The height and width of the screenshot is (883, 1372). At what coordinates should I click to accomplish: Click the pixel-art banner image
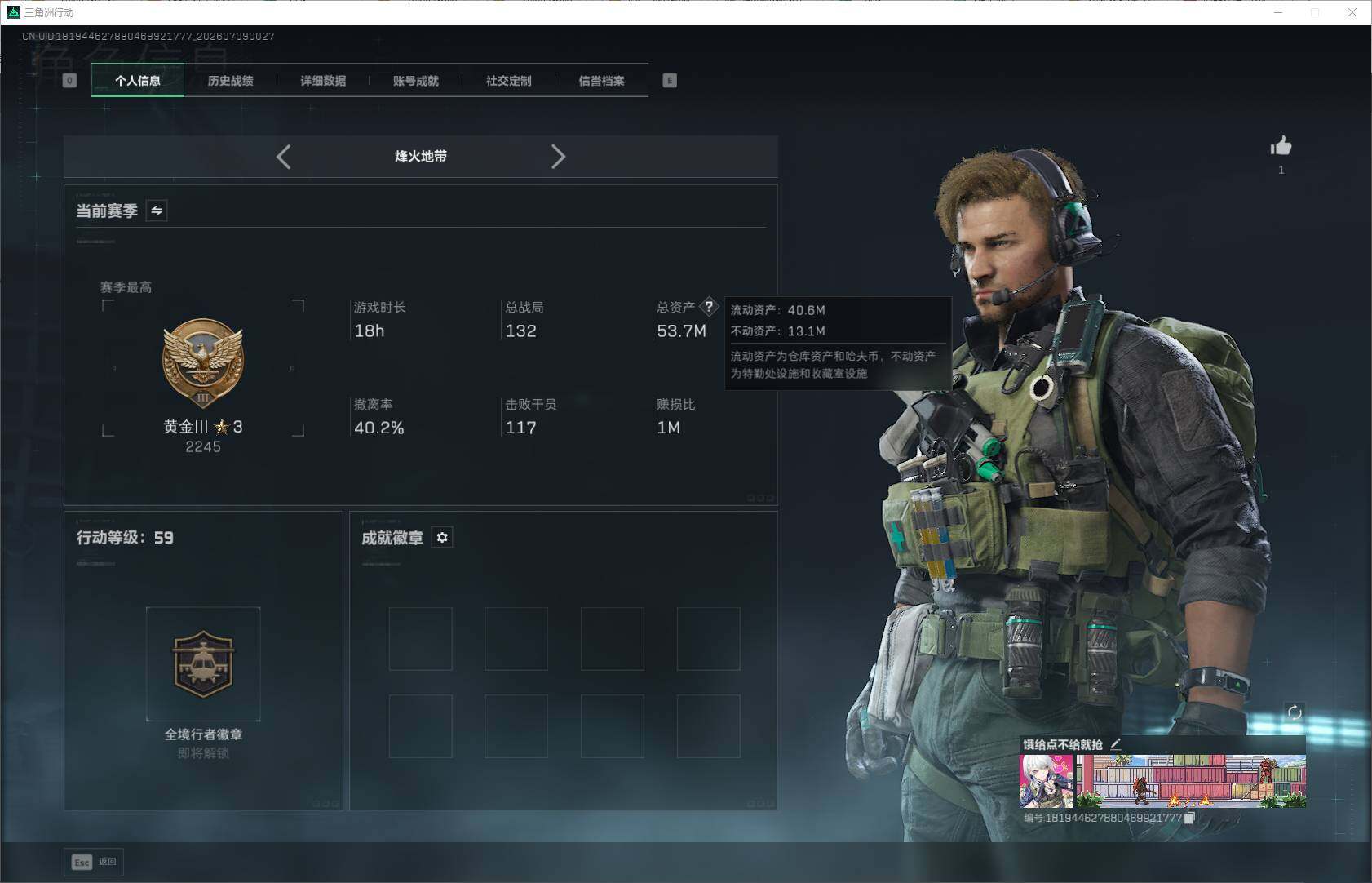click(1191, 781)
